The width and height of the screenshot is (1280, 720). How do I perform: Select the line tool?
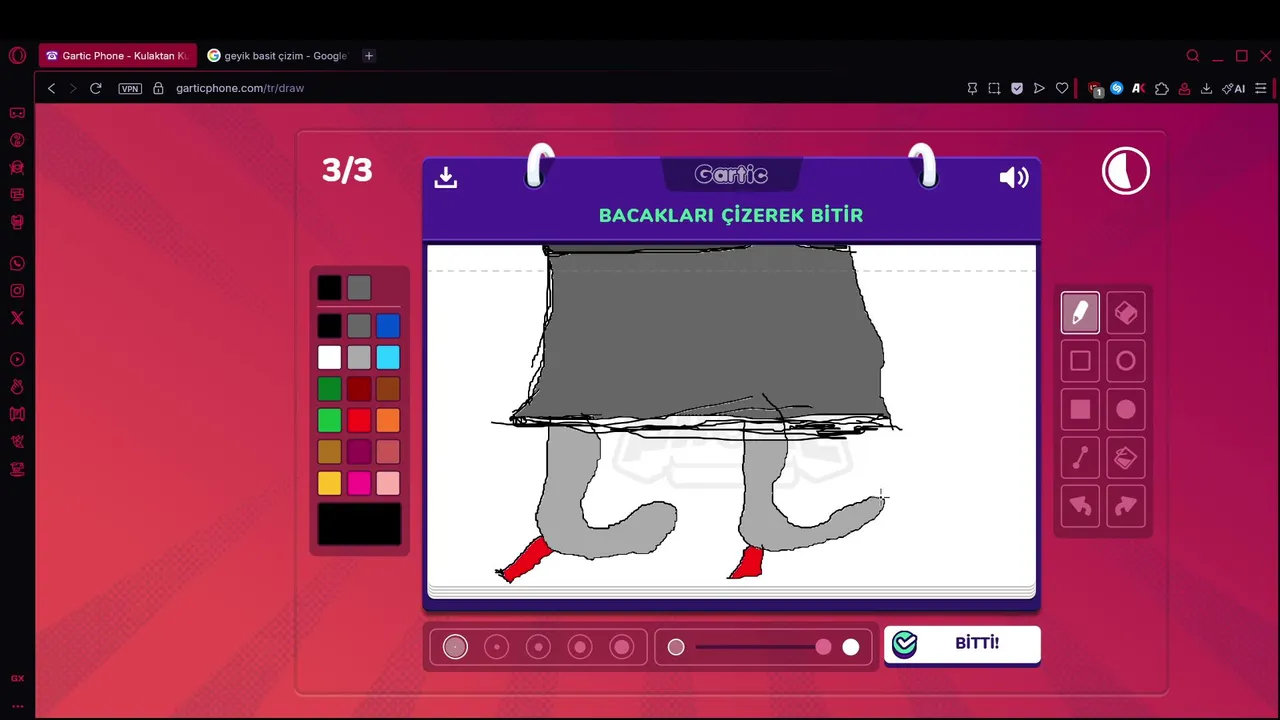[1080, 458]
